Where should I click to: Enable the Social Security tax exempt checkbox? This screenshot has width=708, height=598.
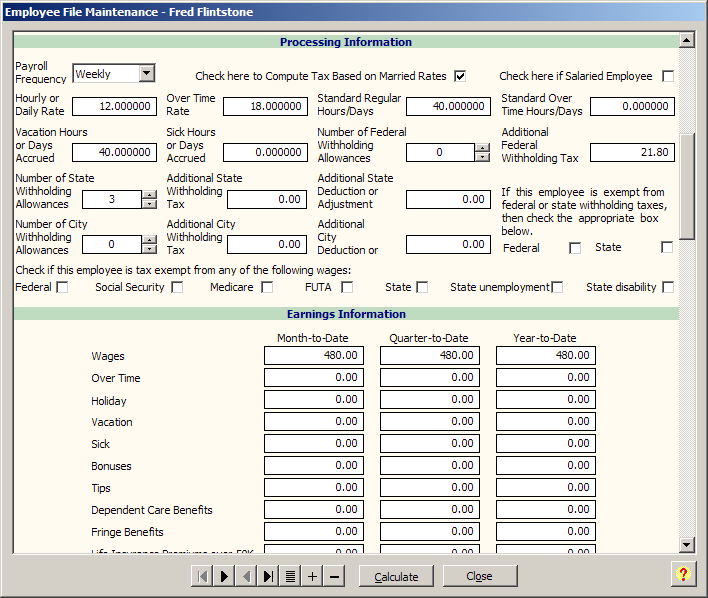tap(177, 288)
